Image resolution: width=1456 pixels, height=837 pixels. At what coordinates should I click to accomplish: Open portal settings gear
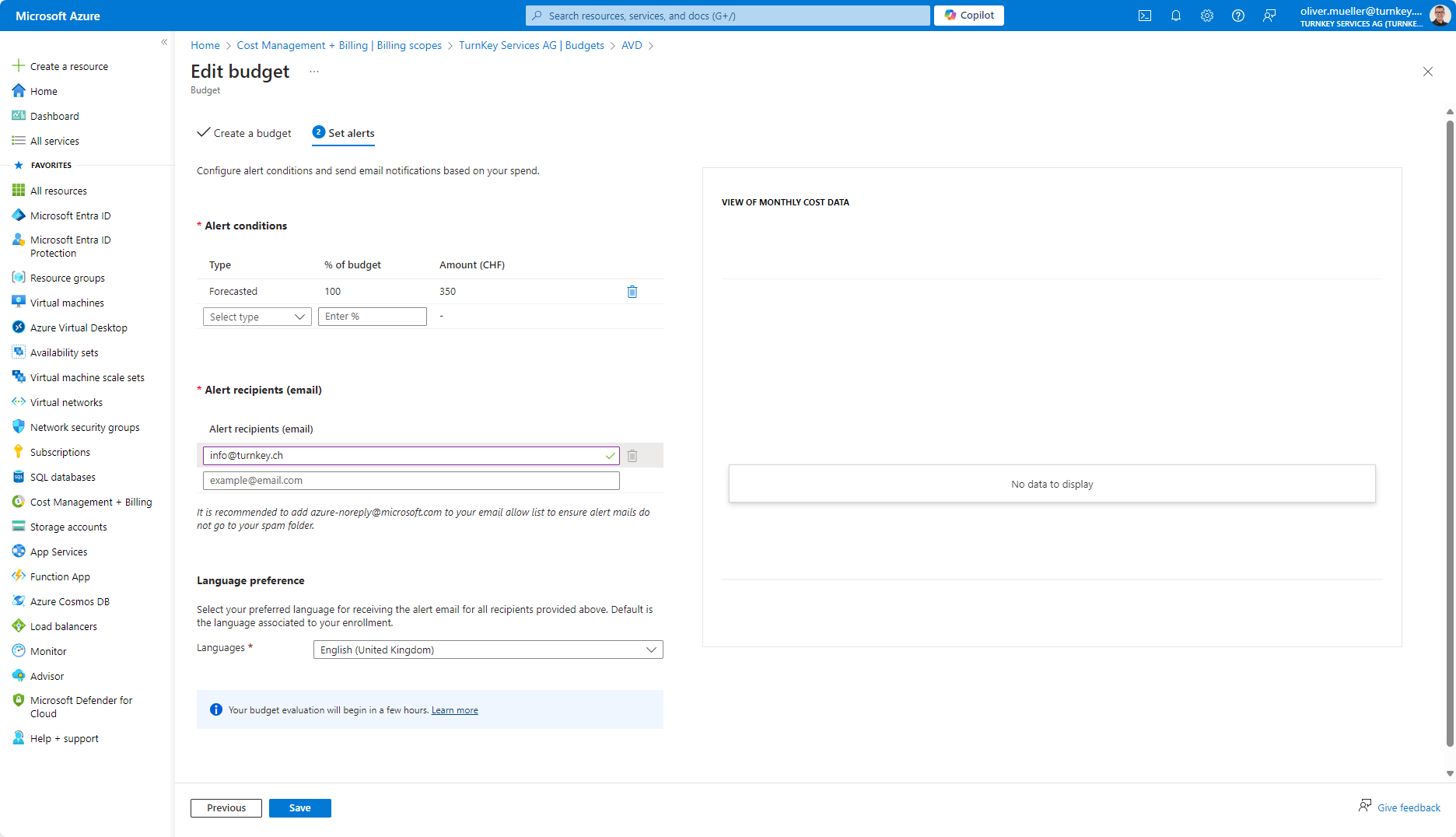coord(1206,16)
